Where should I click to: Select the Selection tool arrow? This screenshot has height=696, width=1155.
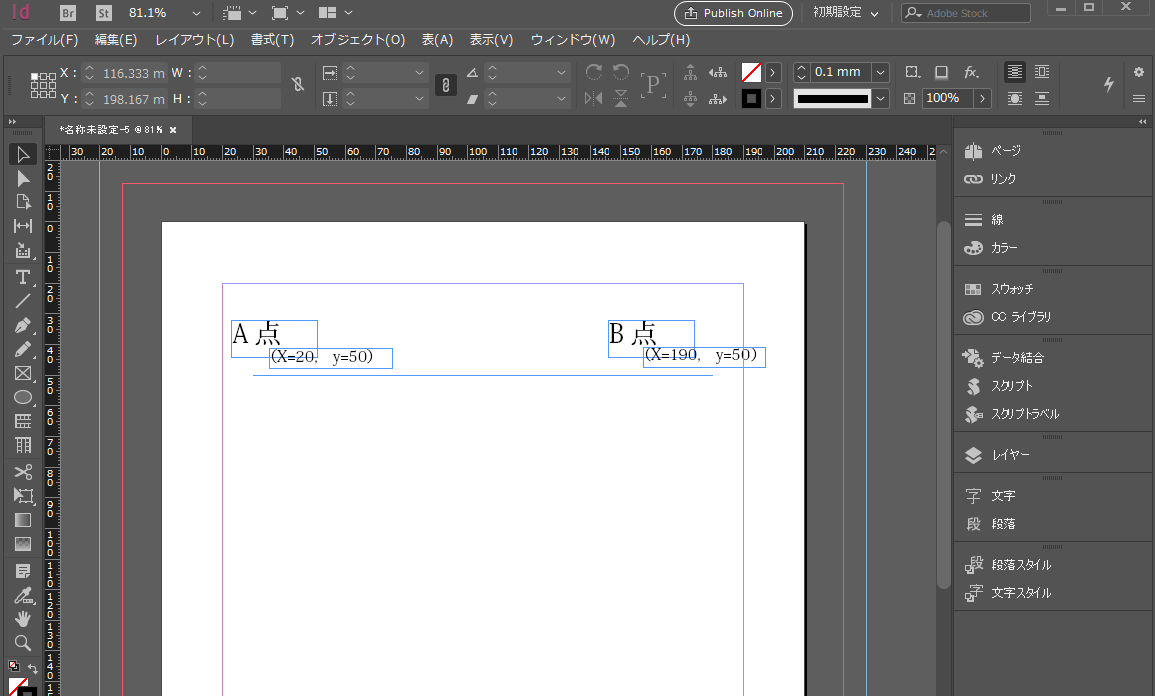pos(23,155)
